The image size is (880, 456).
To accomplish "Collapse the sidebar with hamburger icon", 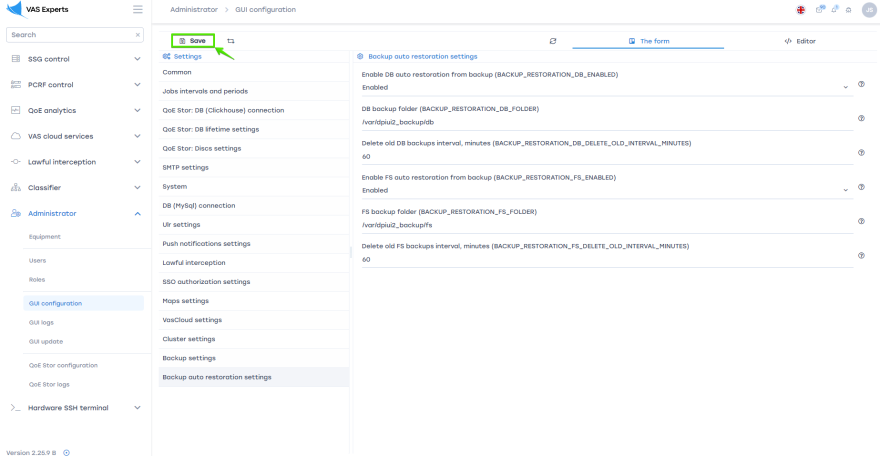I will point(137,9).
